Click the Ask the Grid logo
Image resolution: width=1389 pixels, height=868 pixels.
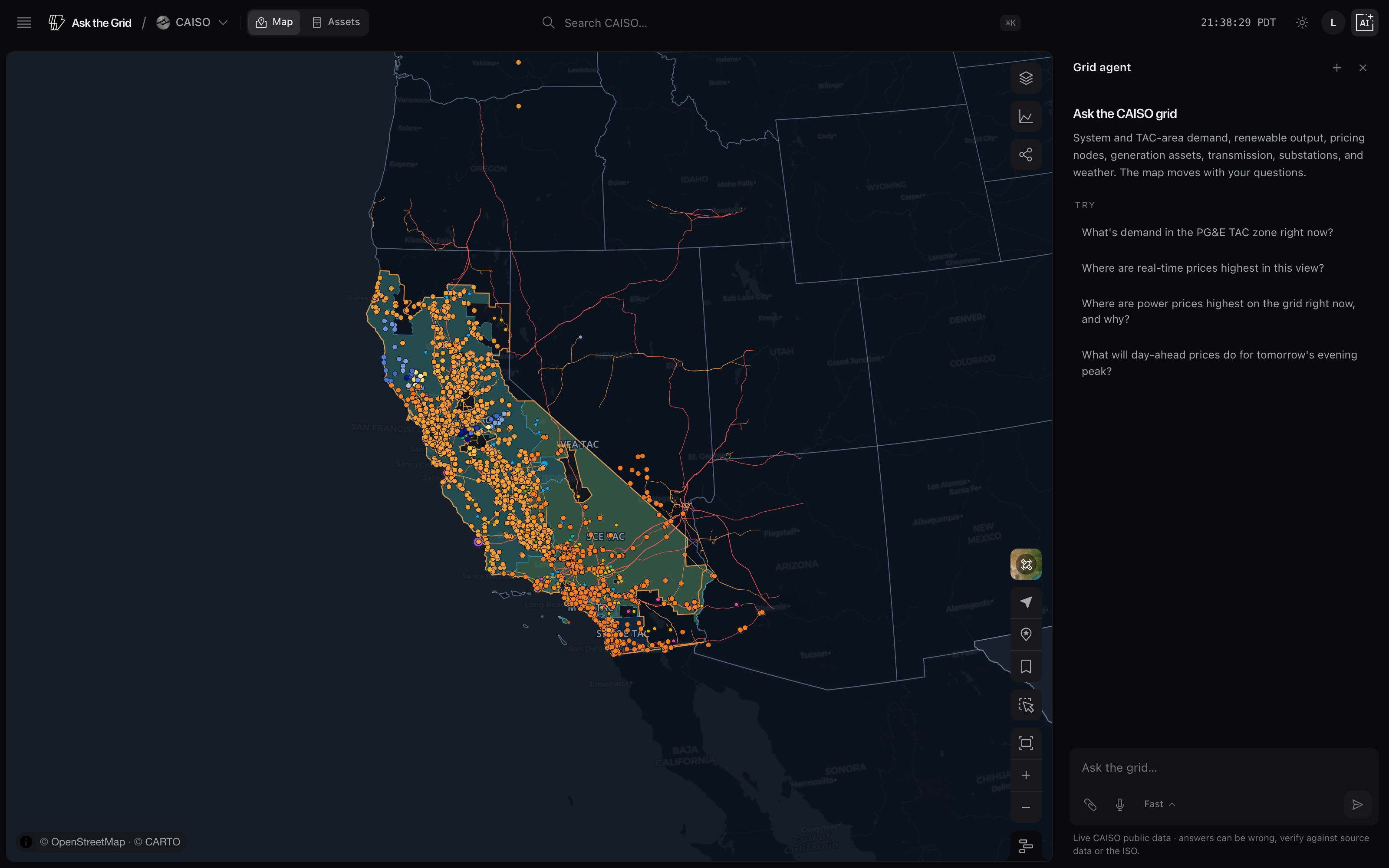pos(90,23)
